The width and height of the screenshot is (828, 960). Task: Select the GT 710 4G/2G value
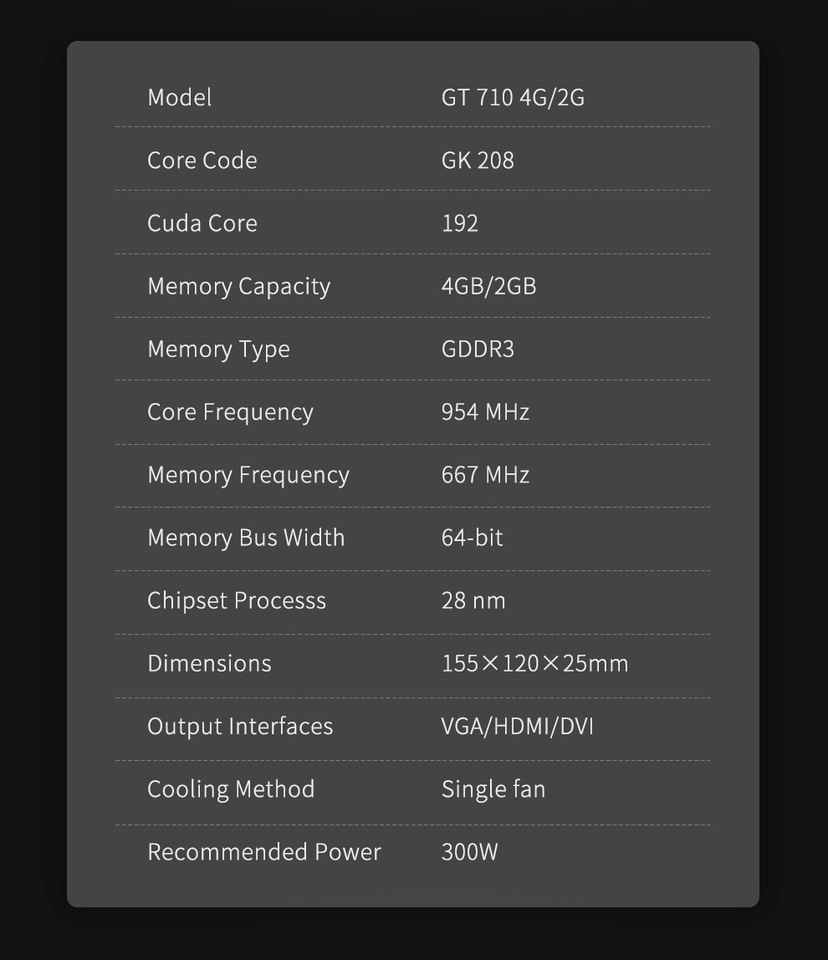tap(512, 98)
